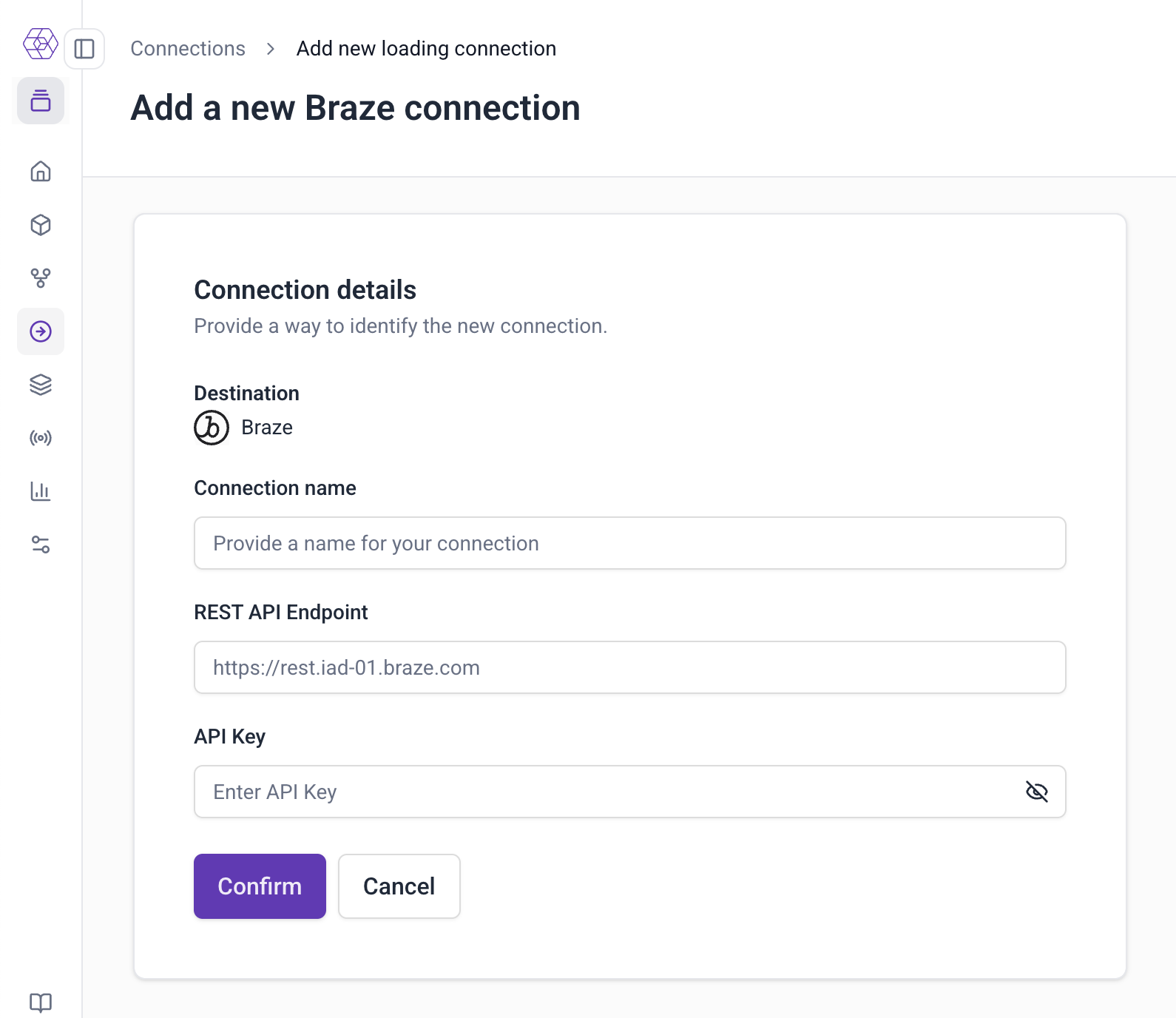Go to Home in sidebar
The image size is (1176, 1018).
point(41,172)
